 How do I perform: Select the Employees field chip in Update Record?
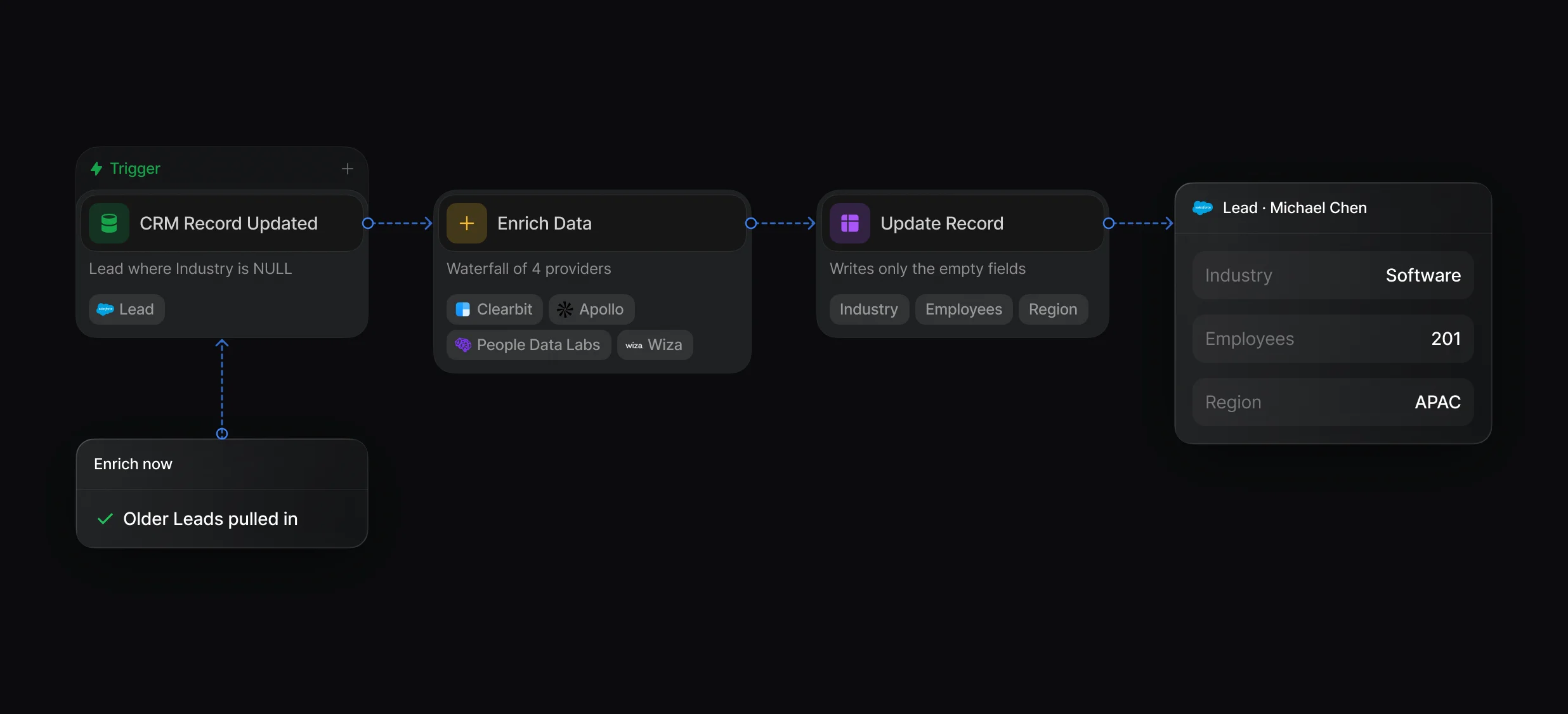pyautogui.click(x=964, y=309)
